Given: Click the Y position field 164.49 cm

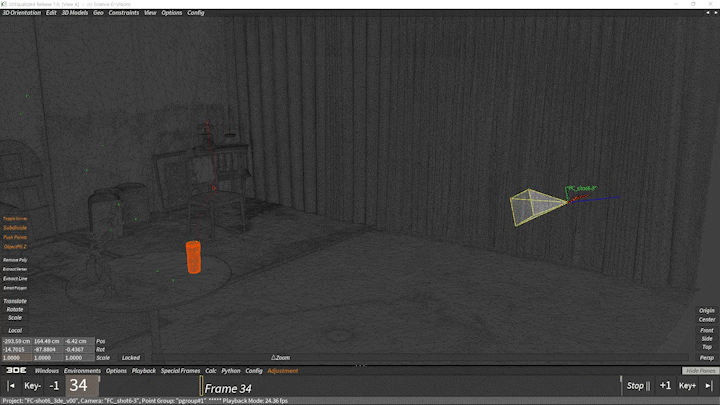Looking at the screenshot, I should point(47,341).
